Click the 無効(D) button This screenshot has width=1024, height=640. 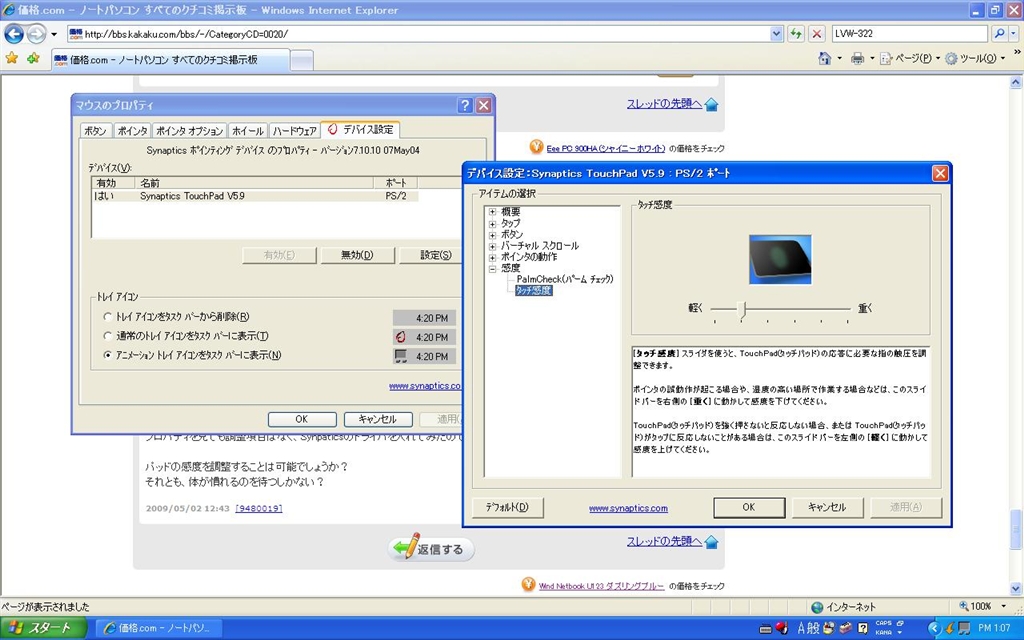coord(357,255)
